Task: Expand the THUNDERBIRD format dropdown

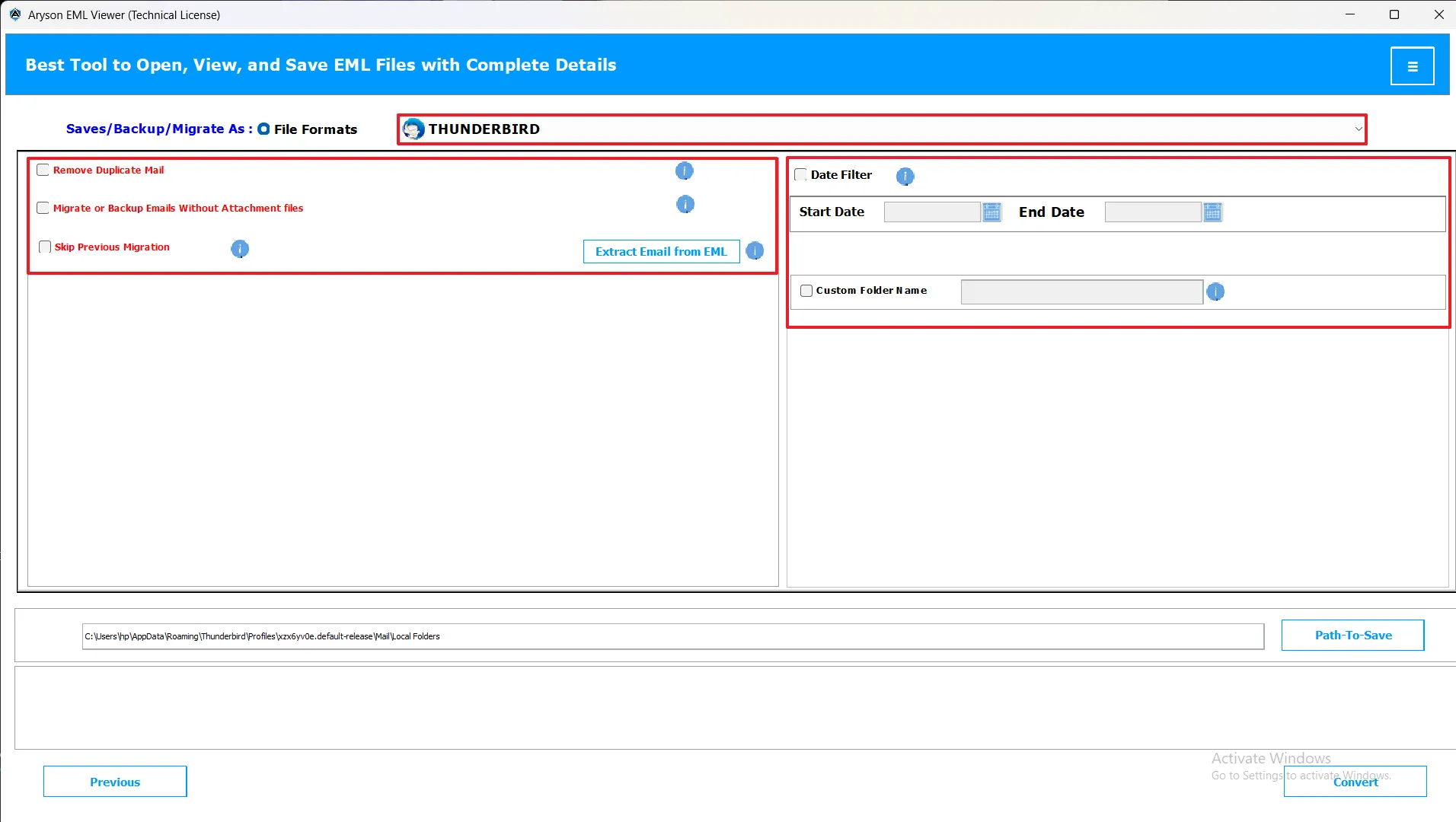Action: [1357, 129]
